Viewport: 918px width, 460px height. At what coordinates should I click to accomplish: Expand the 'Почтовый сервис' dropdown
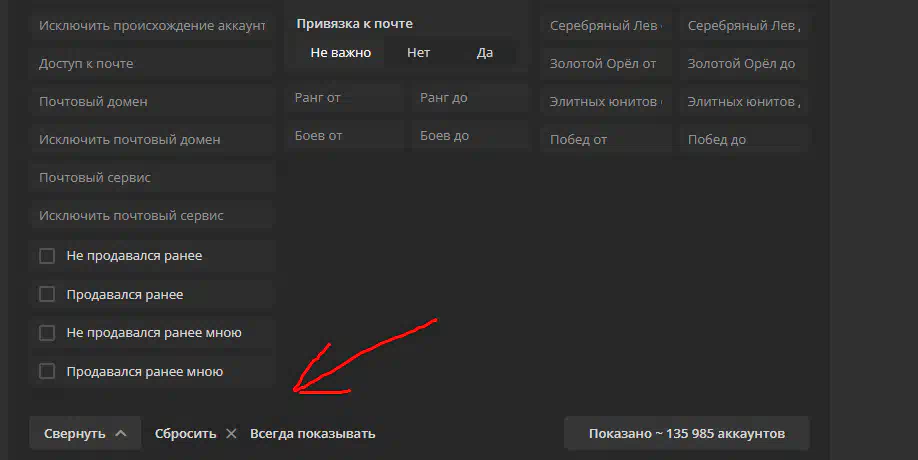(151, 178)
